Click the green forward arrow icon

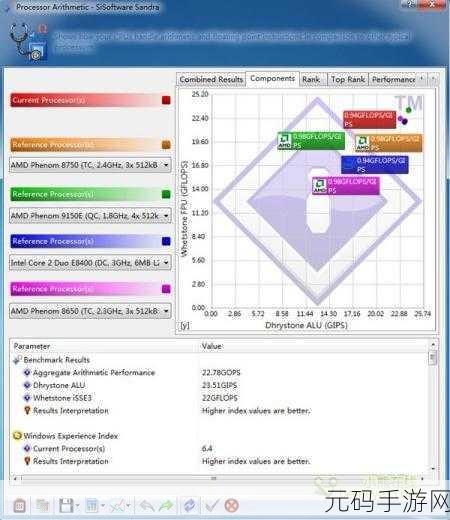click(x=166, y=506)
